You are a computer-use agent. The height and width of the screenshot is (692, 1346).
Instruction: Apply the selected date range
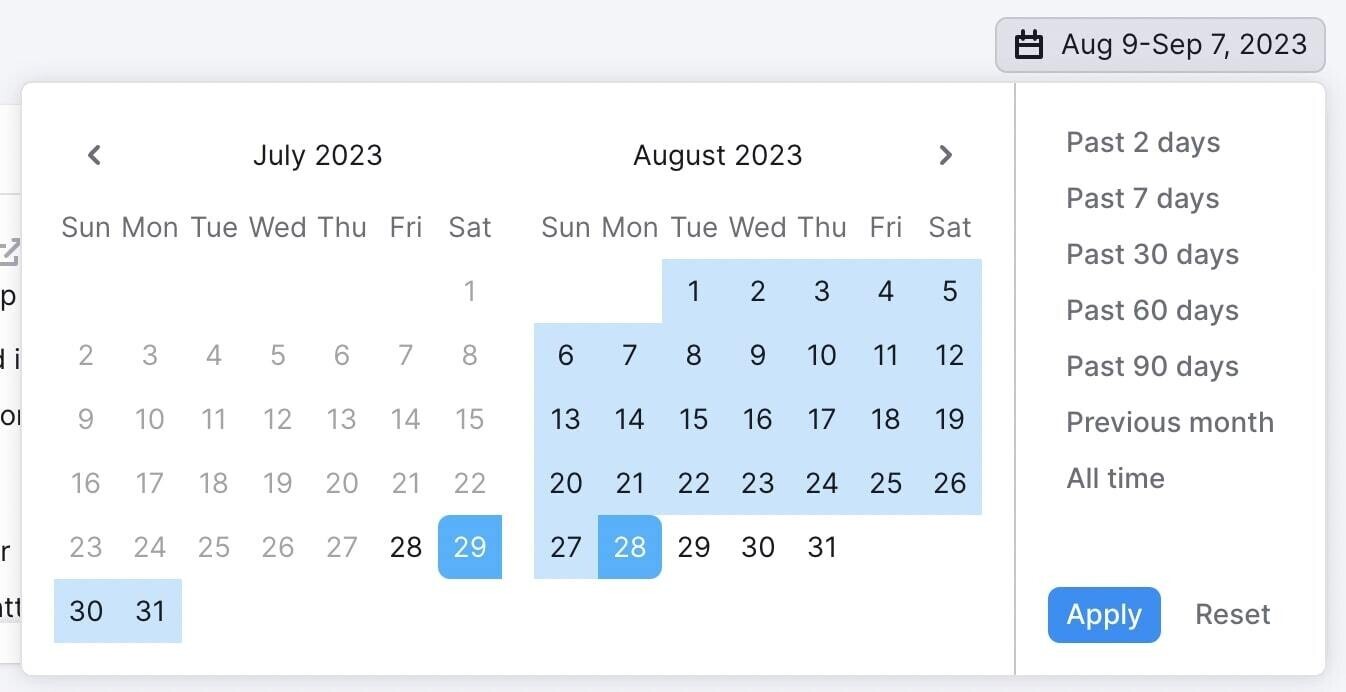[x=1104, y=614]
